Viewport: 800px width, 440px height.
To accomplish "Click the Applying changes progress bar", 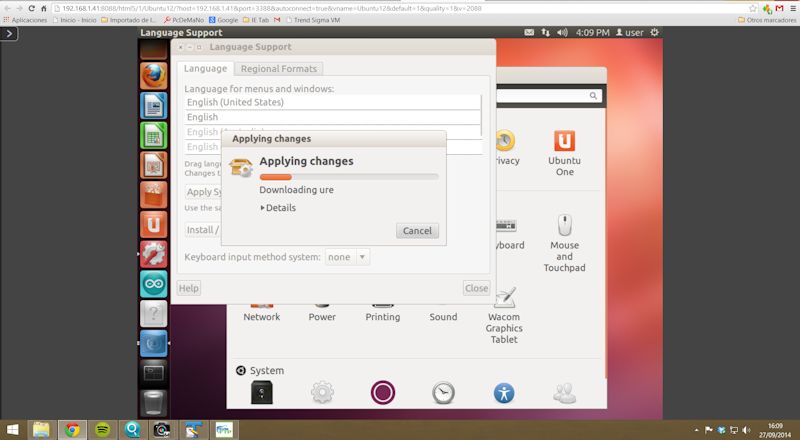I will coord(349,177).
